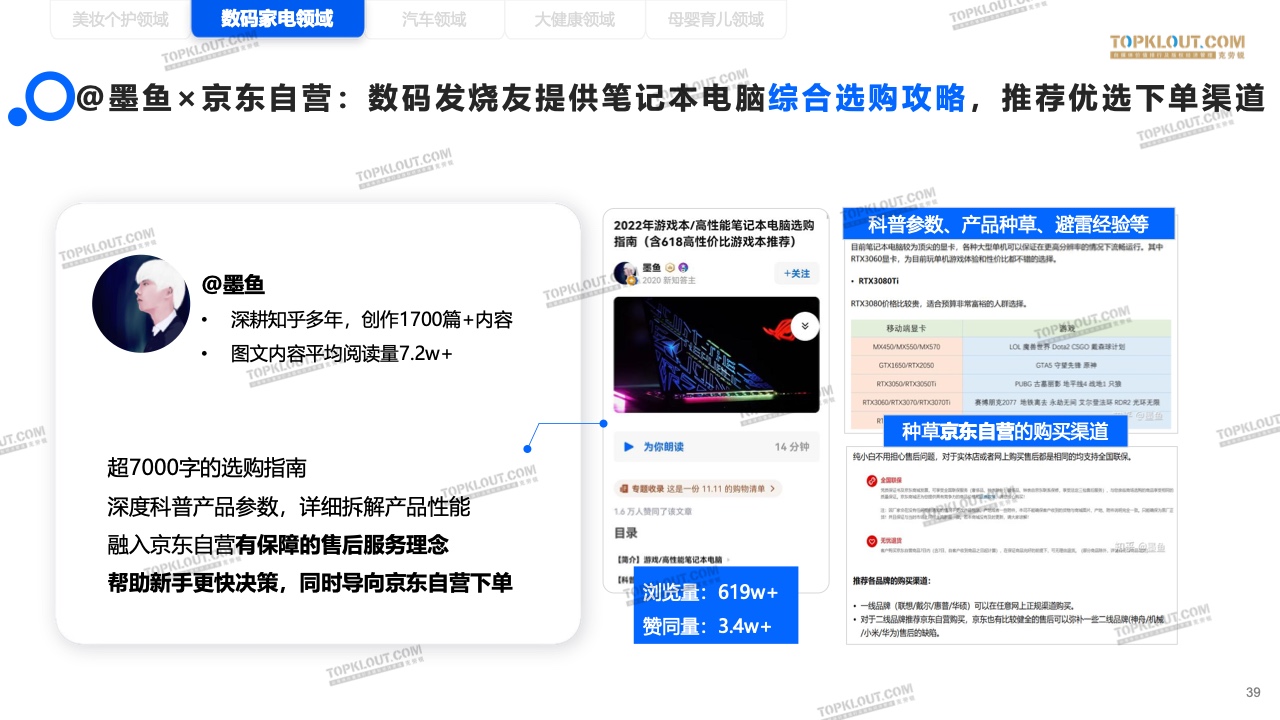Image resolution: width=1280 pixels, height=720 pixels.
Task: Click the 游戏 table column header
Action: pos(1066,328)
